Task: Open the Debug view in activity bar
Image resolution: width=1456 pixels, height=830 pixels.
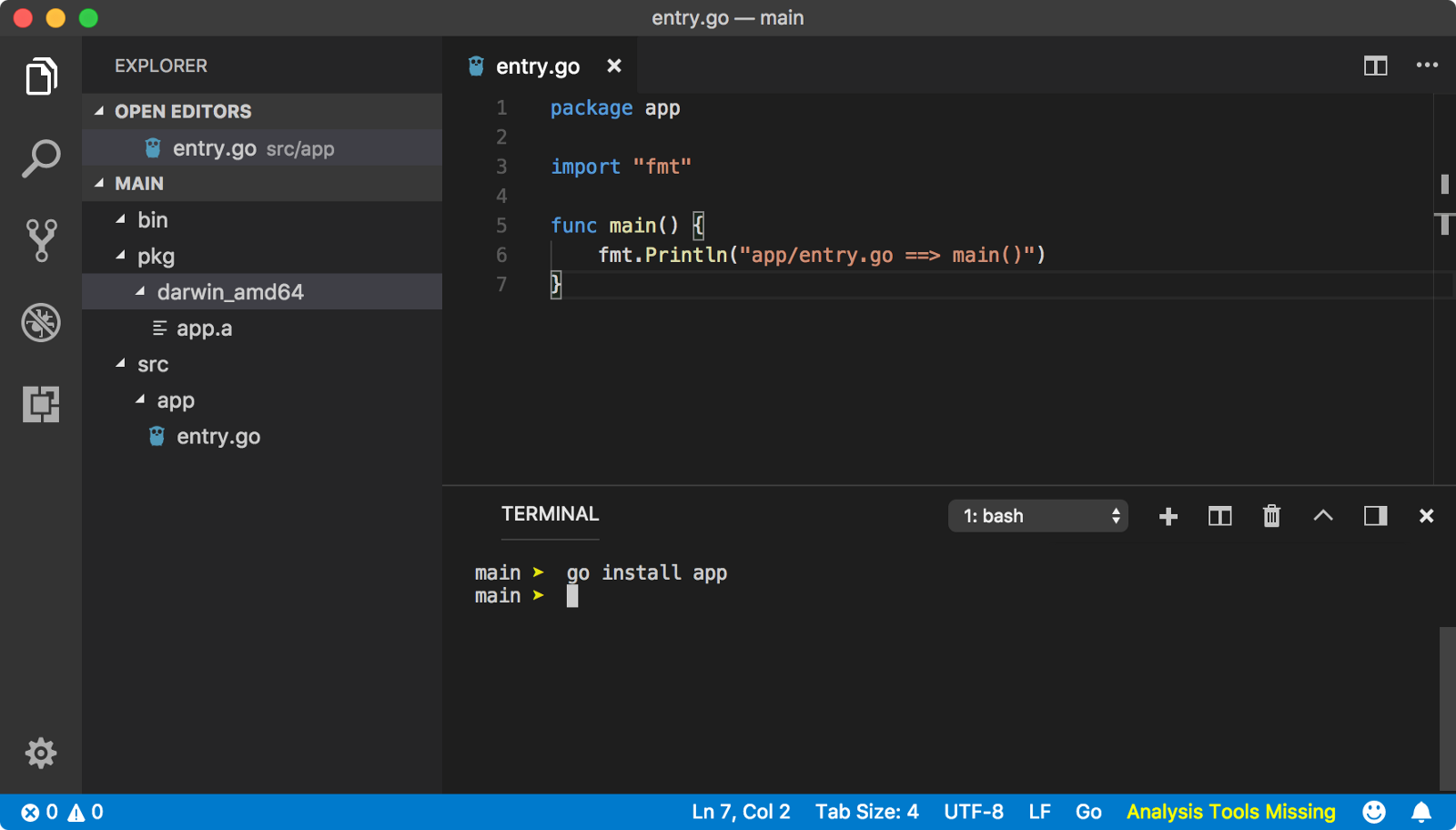Action: point(41,322)
